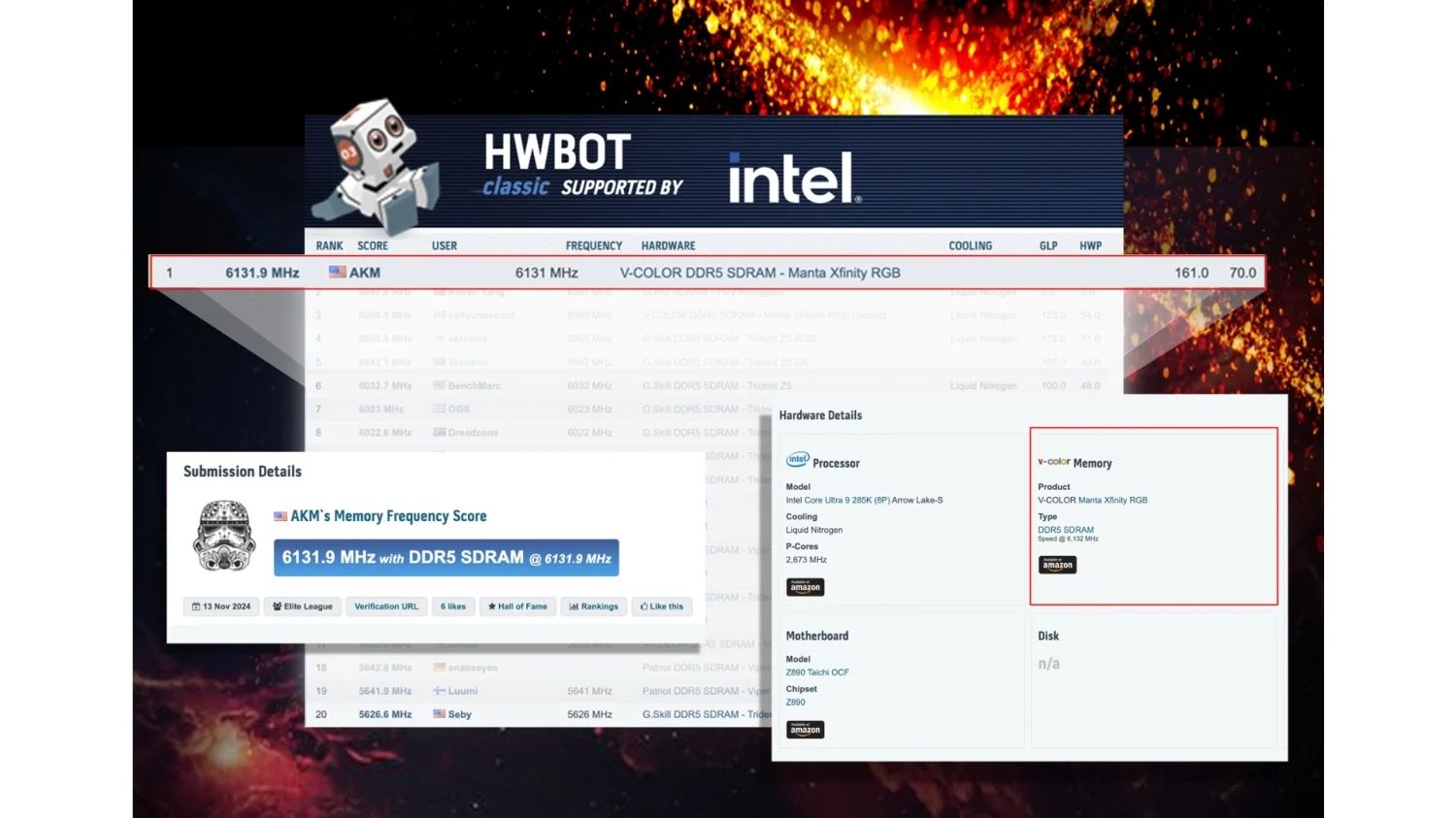This screenshot has height=818, width=1456.
Task: Click the 6 likes button
Action: pos(453,606)
